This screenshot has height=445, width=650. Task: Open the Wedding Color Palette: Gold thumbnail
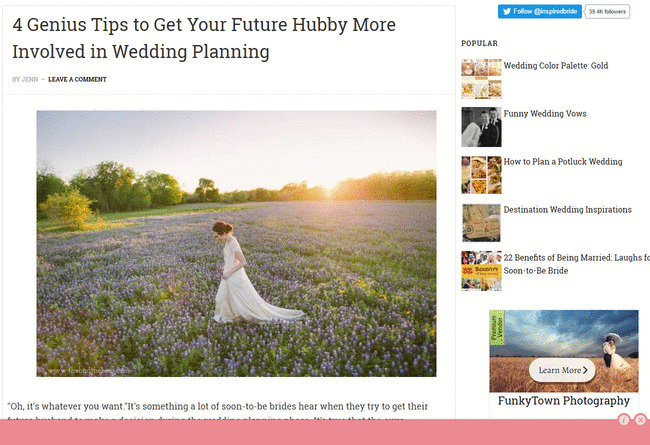[x=481, y=79]
